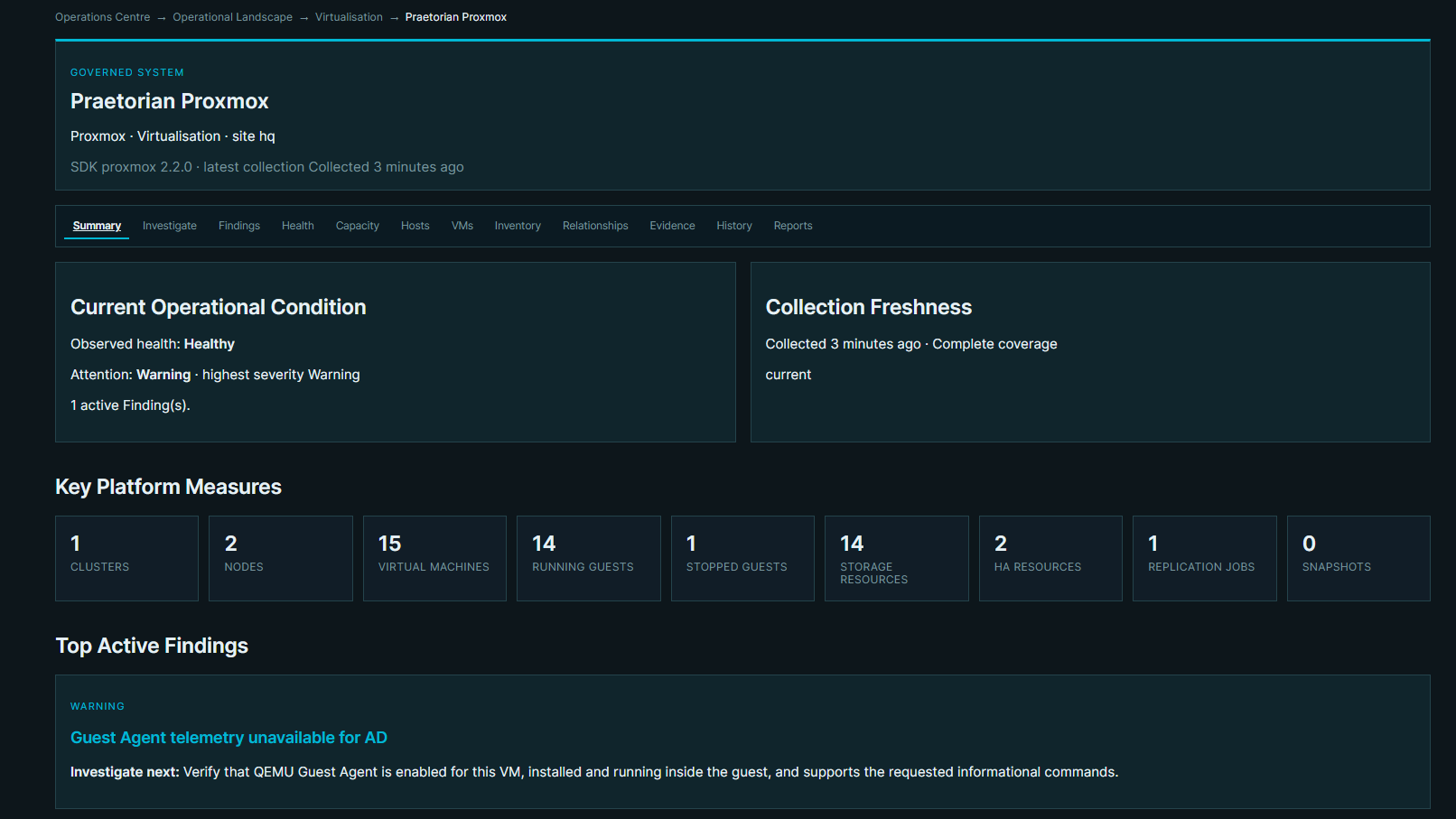The height and width of the screenshot is (819, 1456).
Task: Click '1 active Finding(s).' text
Action: coord(130,405)
